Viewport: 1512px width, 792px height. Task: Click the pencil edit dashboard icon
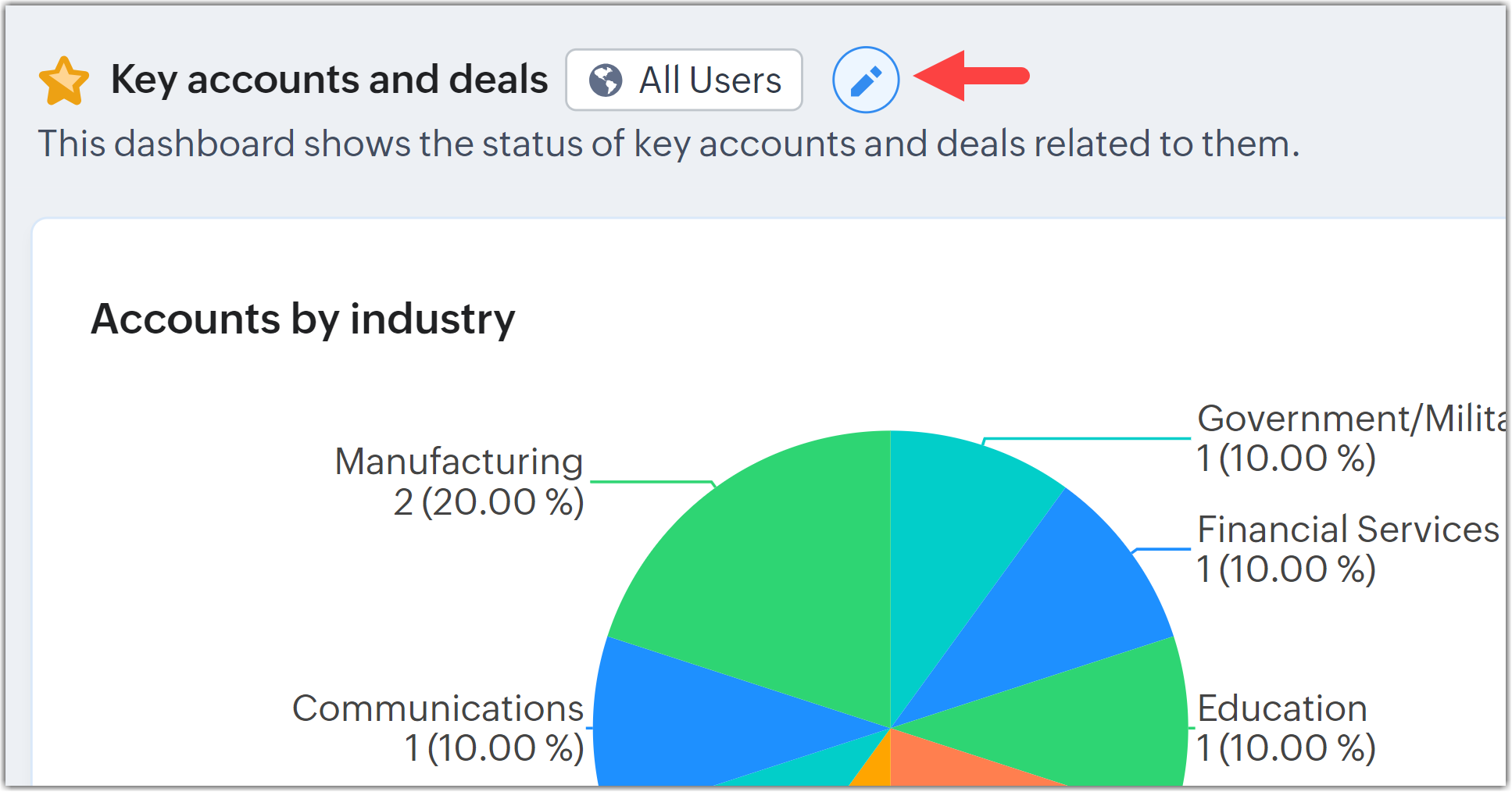866,80
